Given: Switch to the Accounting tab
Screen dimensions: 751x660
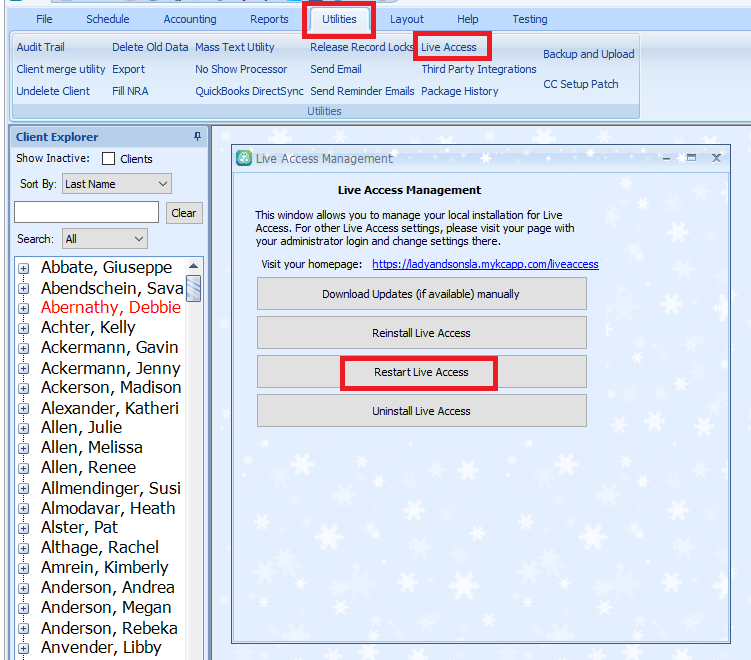Looking at the screenshot, I should [189, 19].
